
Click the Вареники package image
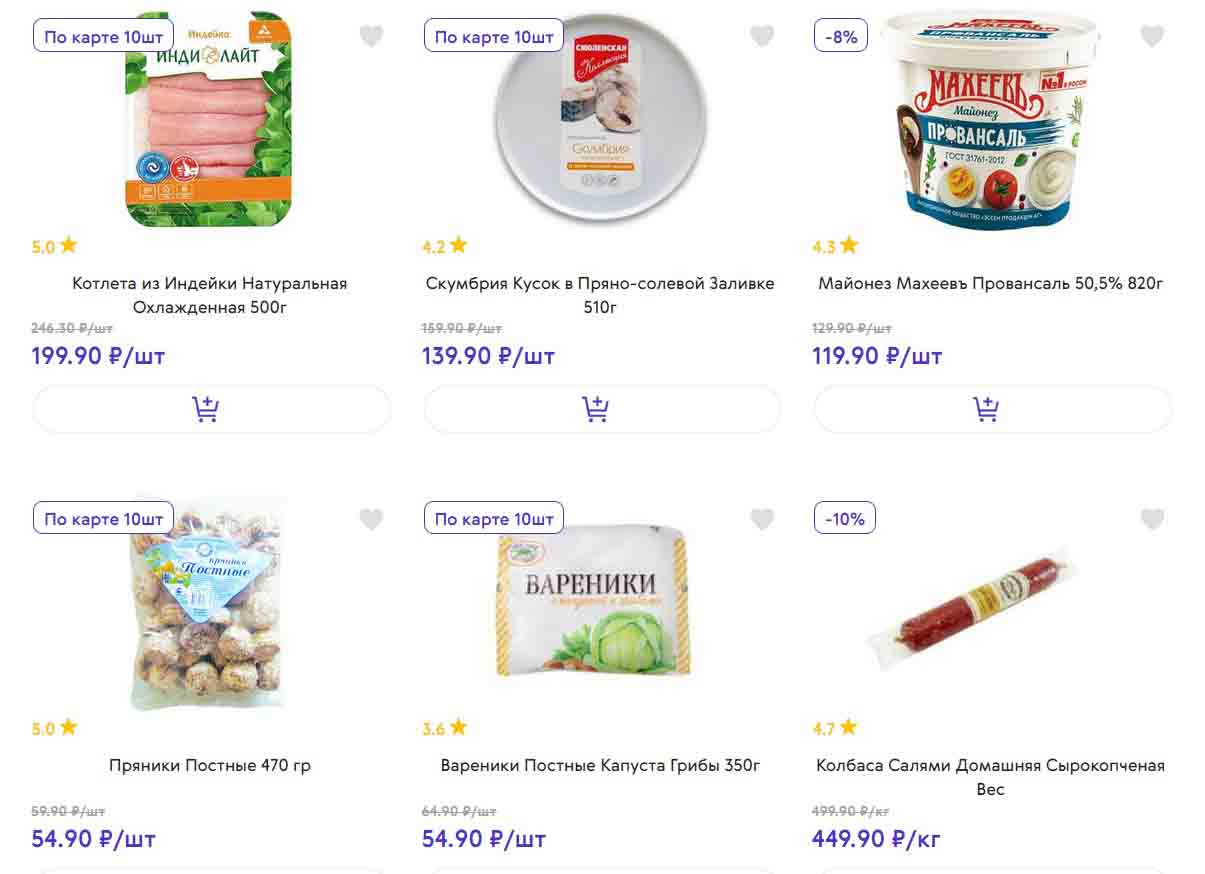tap(592, 604)
